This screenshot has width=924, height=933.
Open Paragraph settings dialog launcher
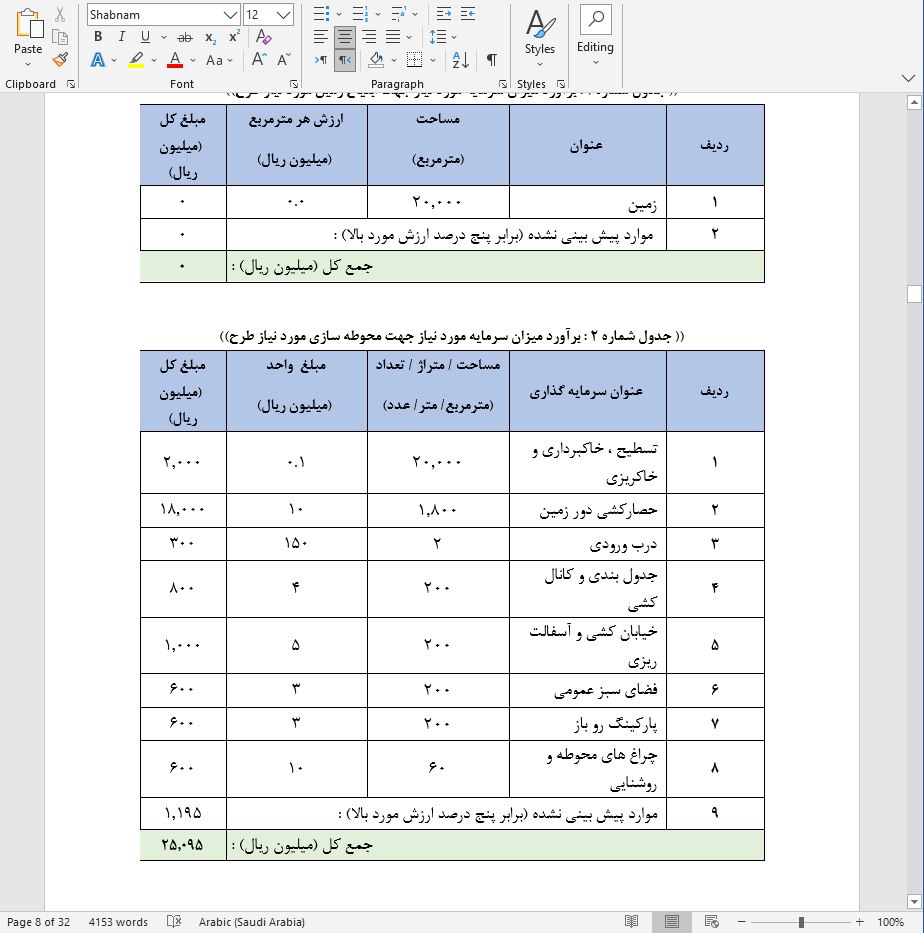(503, 84)
